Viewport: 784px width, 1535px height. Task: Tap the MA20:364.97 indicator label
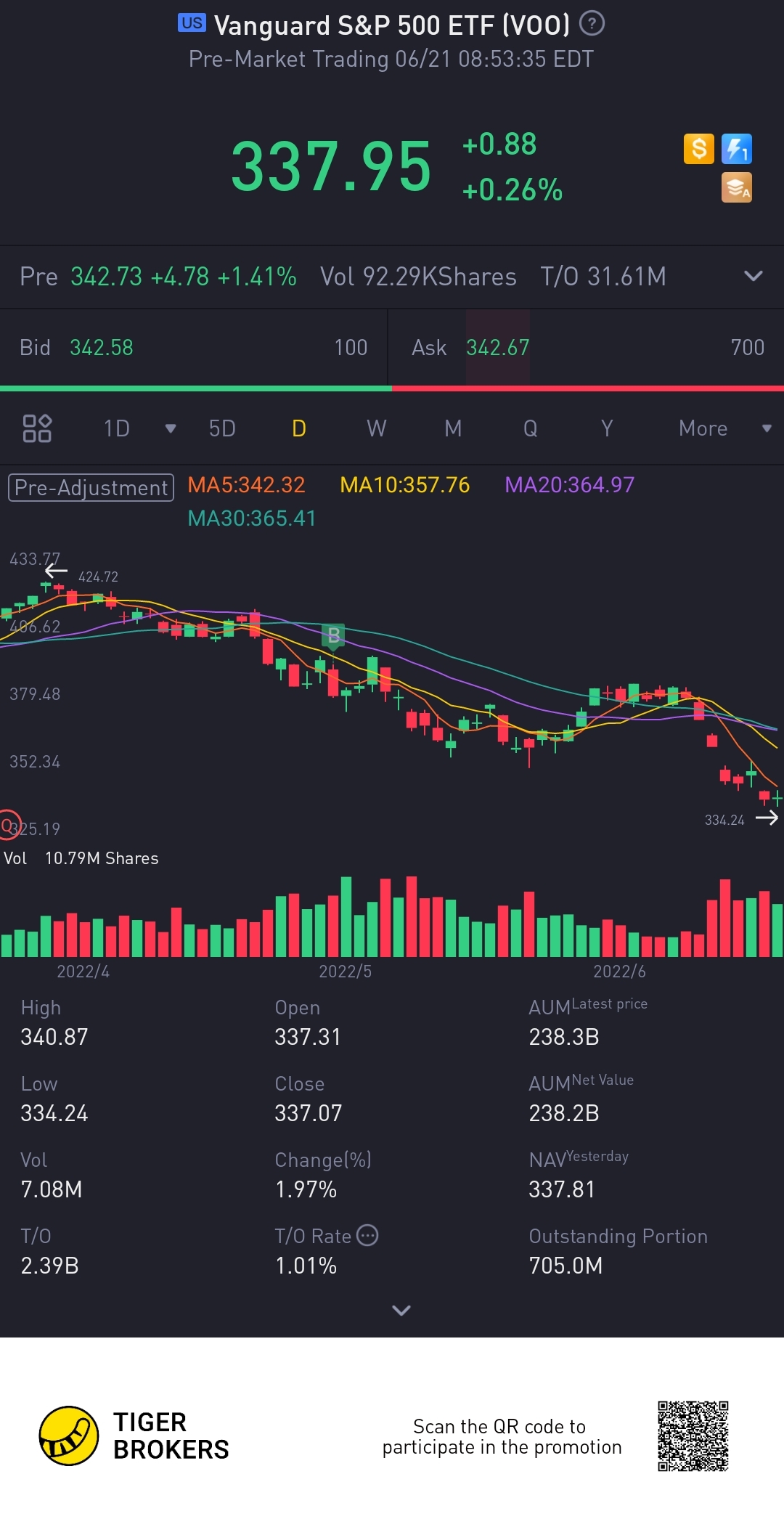pos(570,485)
